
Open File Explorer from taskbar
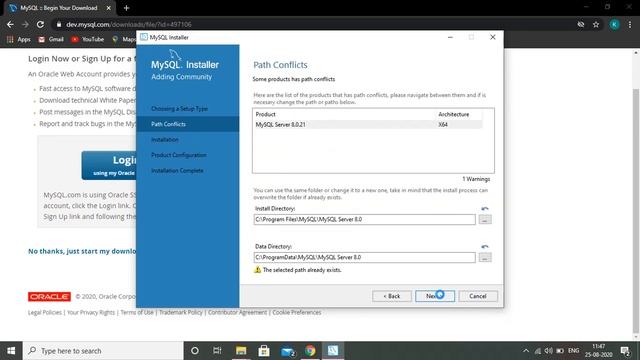[x=241, y=351]
